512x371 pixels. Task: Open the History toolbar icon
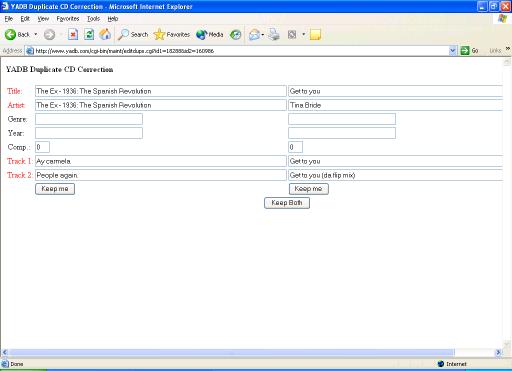pyautogui.click(x=236, y=34)
